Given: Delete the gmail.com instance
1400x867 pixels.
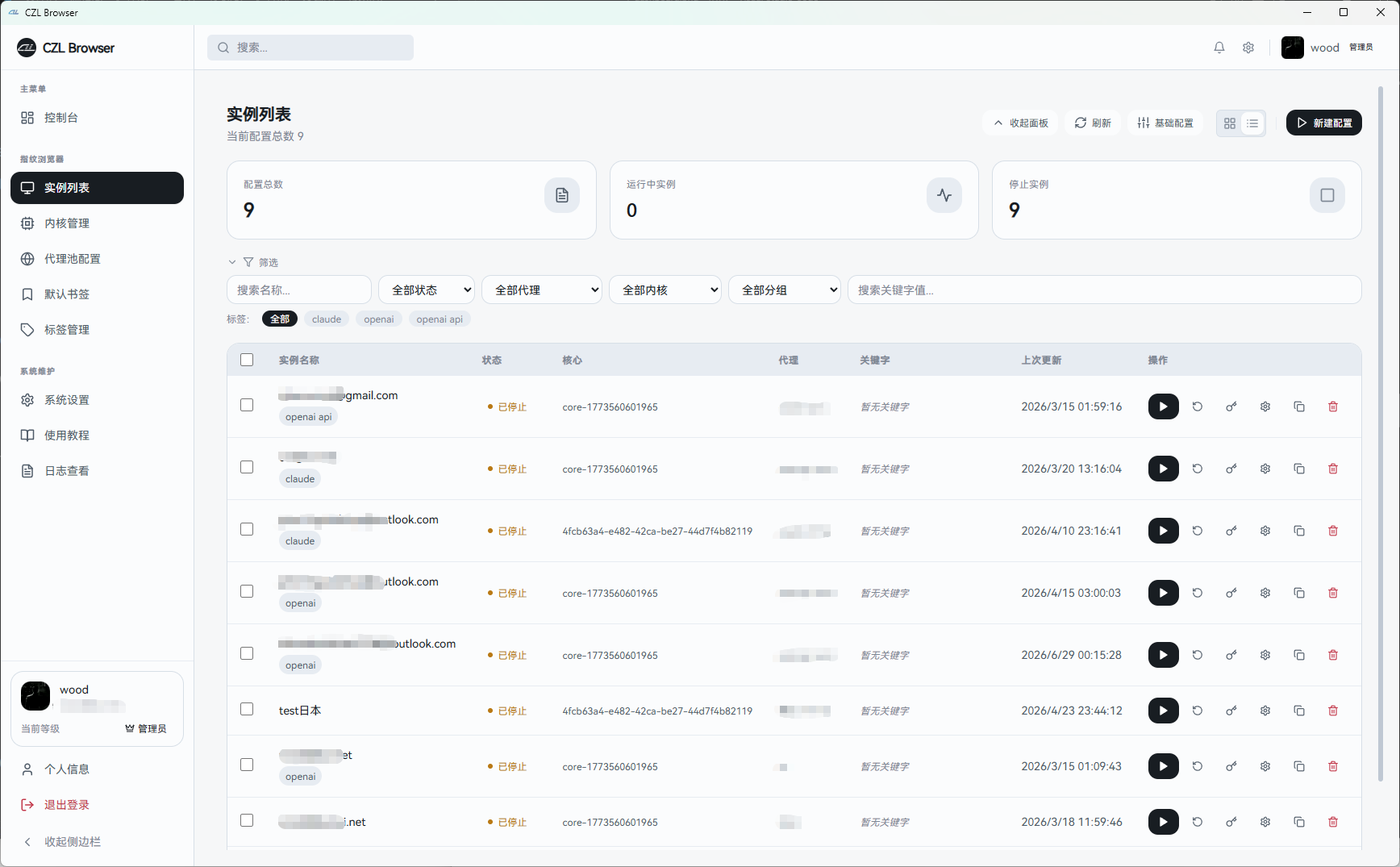Looking at the screenshot, I should click(x=1333, y=406).
